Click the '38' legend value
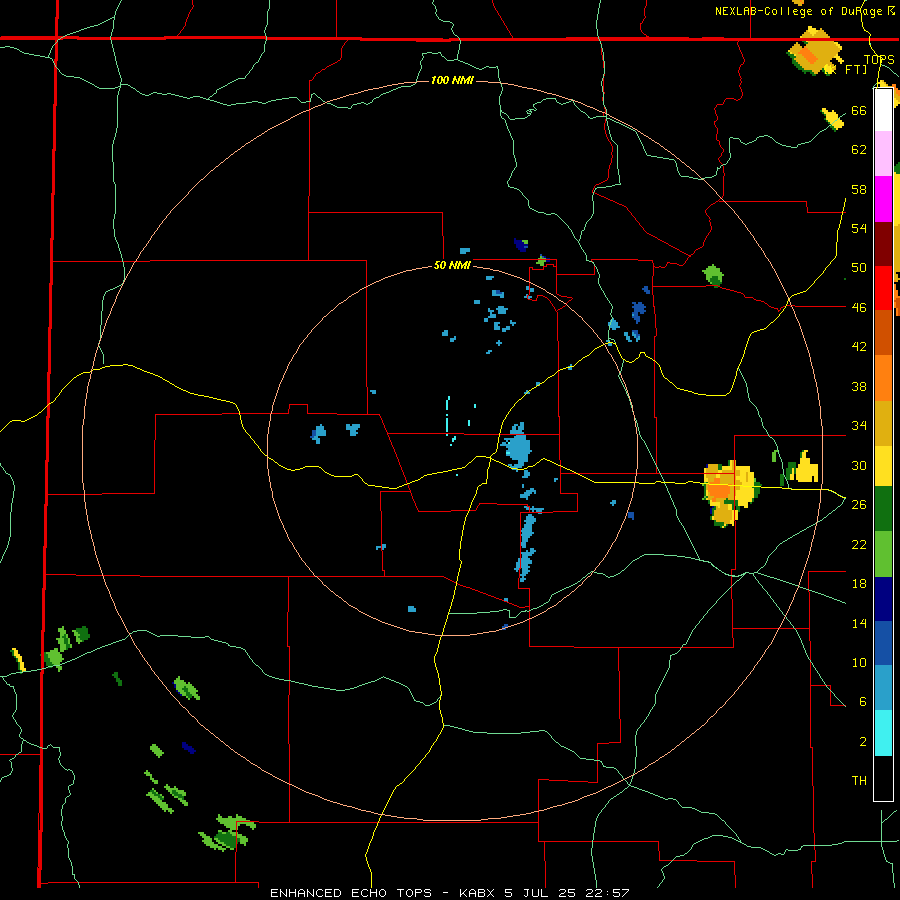Image resolution: width=900 pixels, height=900 pixels. pos(859,386)
